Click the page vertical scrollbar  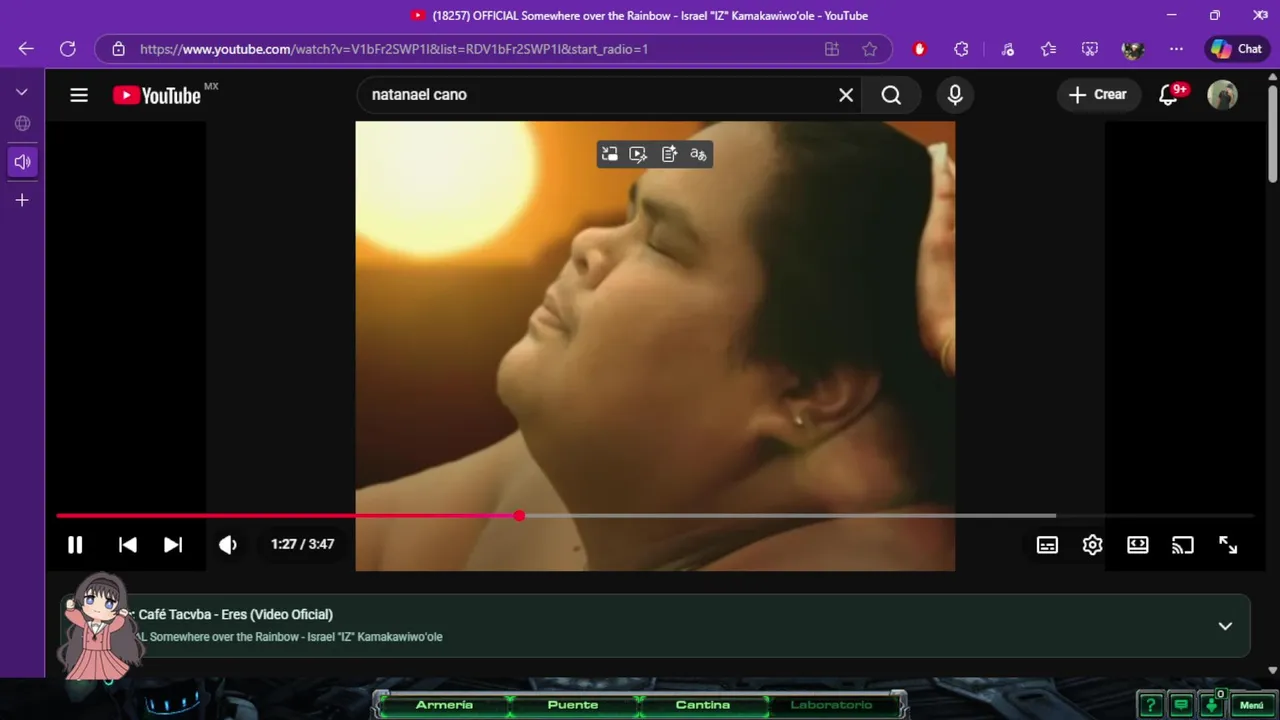(x=1272, y=133)
